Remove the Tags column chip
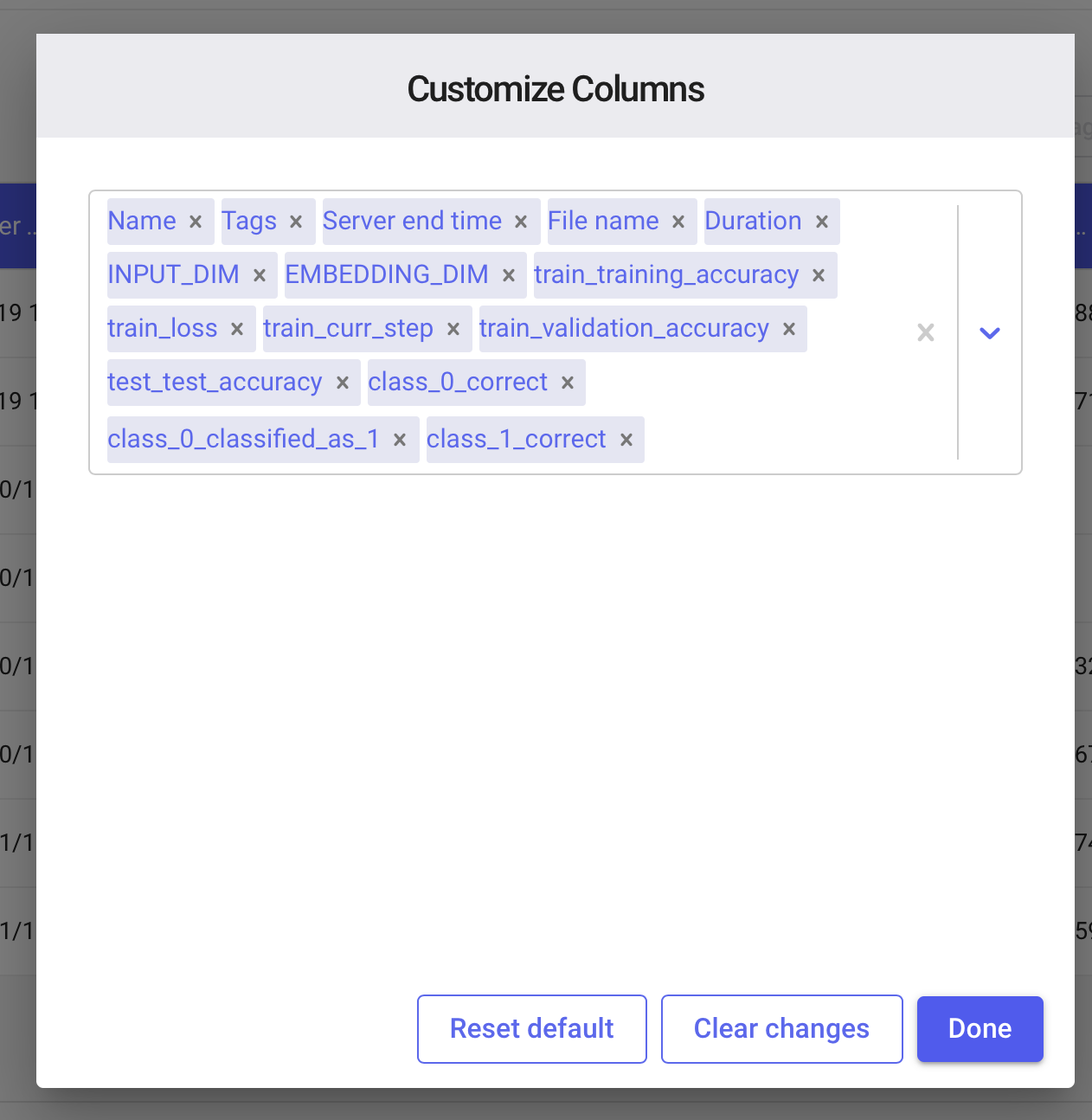The image size is (1092, 1120). 296,222
